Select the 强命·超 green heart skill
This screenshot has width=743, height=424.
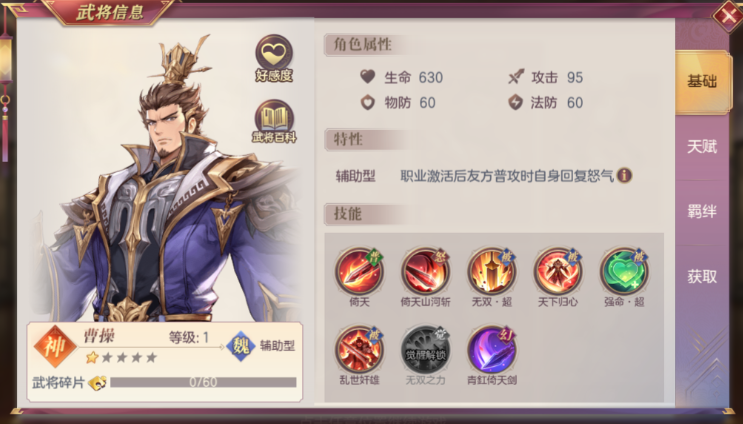[x=624, y=271]
